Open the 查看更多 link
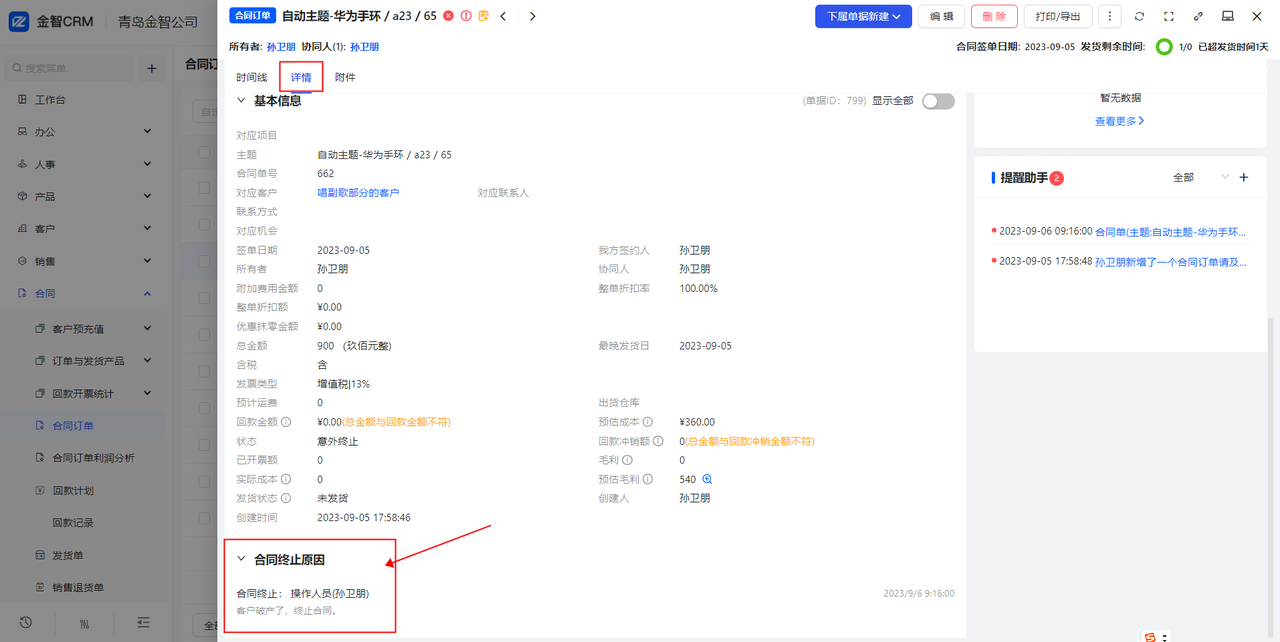Image resolution: width=1280 pixels, height=642 pixels. pos(1119,121)
